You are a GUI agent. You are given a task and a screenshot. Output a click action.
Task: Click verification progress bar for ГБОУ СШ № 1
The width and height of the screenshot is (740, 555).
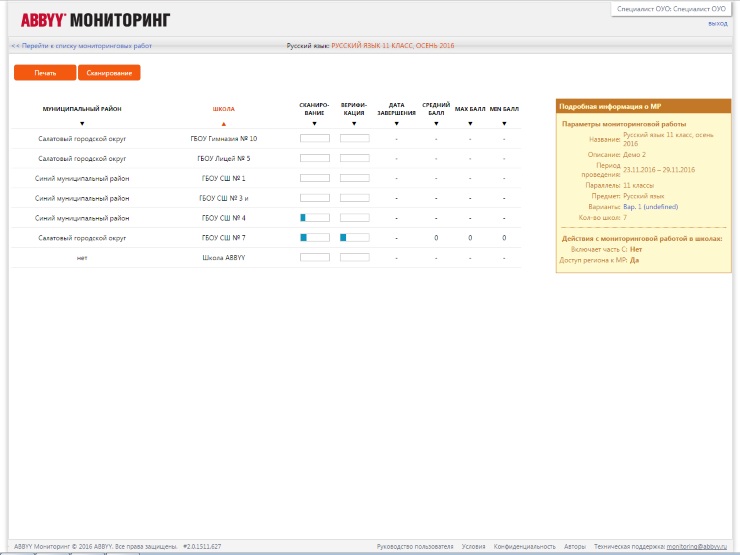pyautogui.click(x=354, y=178)
